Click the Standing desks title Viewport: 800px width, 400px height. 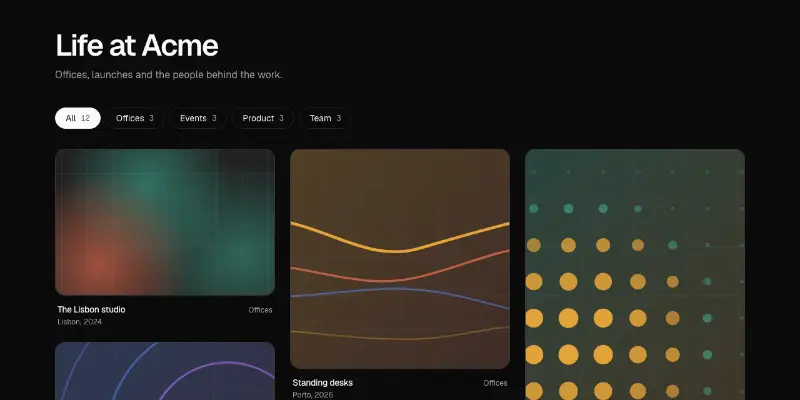click(x=322, y=383)
